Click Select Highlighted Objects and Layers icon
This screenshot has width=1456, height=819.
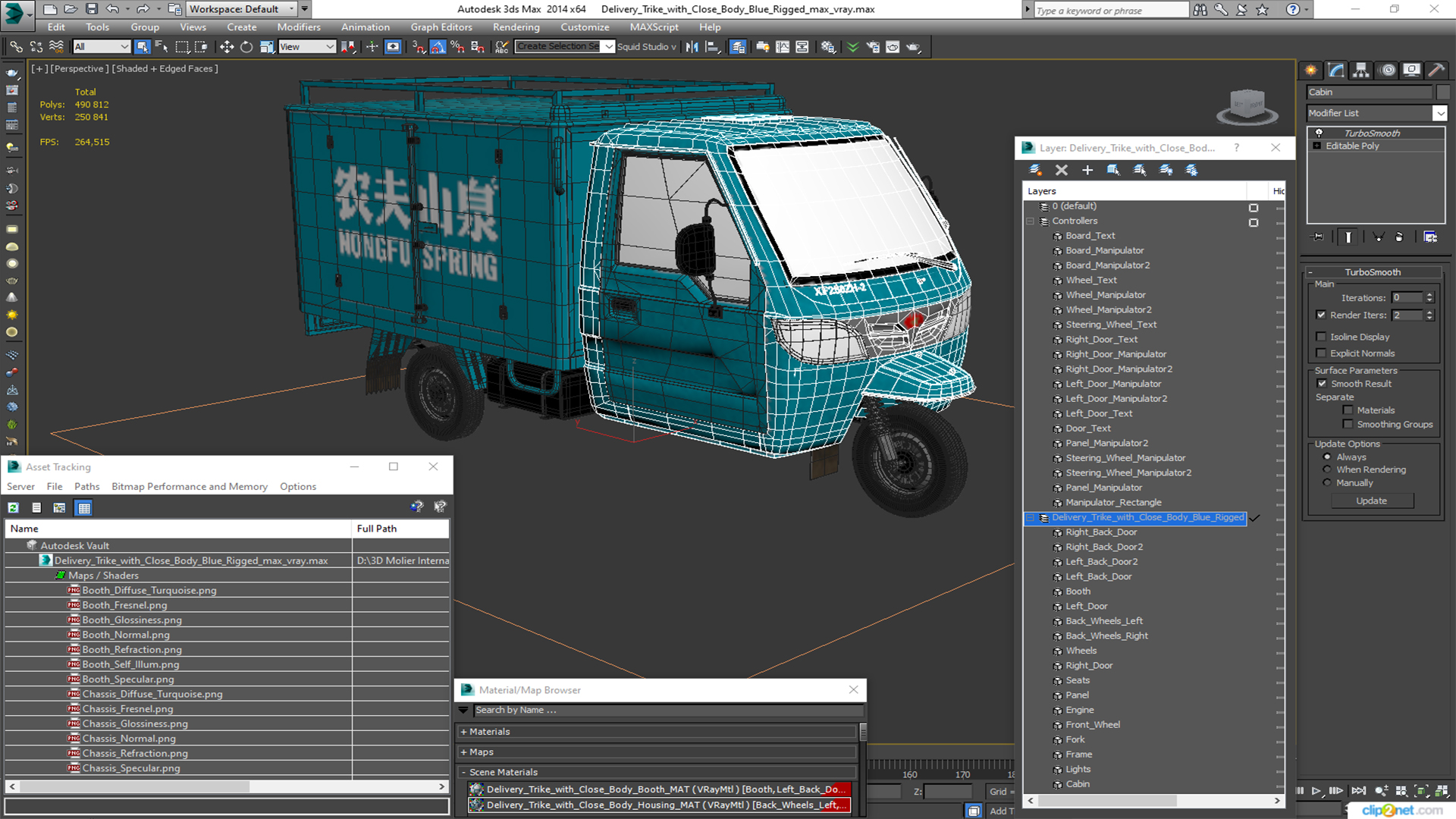pyautogui.click(x=1113, y=170)
